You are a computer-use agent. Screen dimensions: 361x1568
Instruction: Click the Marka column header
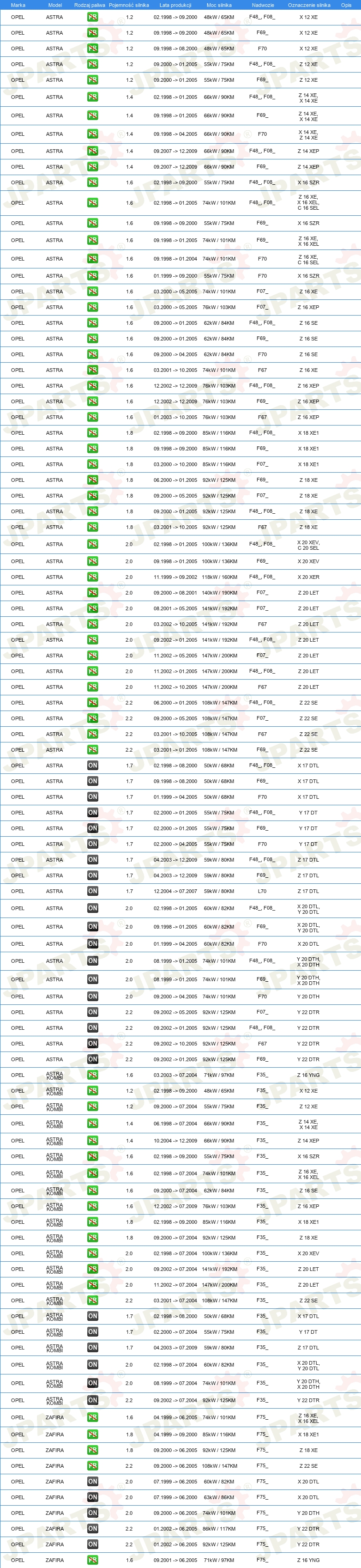pyautogui.click(x=18, y=5)
